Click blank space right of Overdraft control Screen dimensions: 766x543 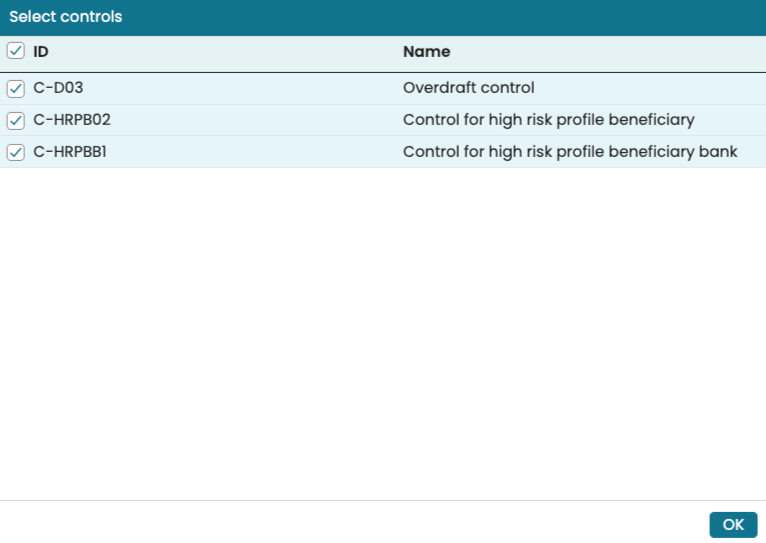point(650,88)
